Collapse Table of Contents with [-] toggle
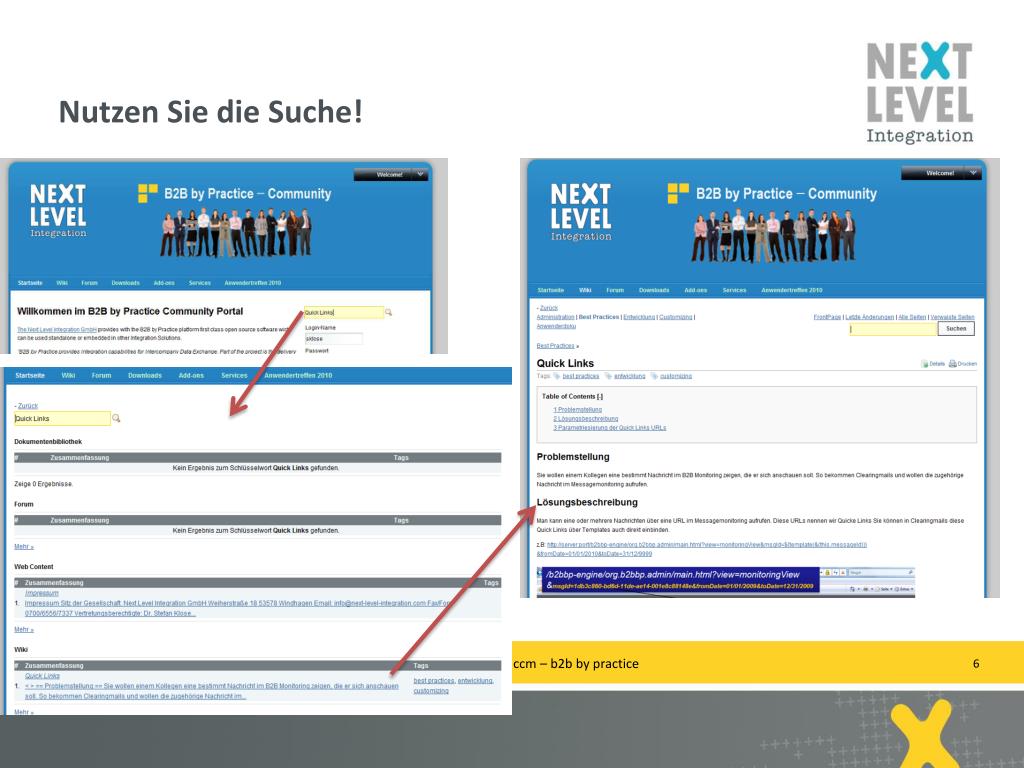 (600, 396)
